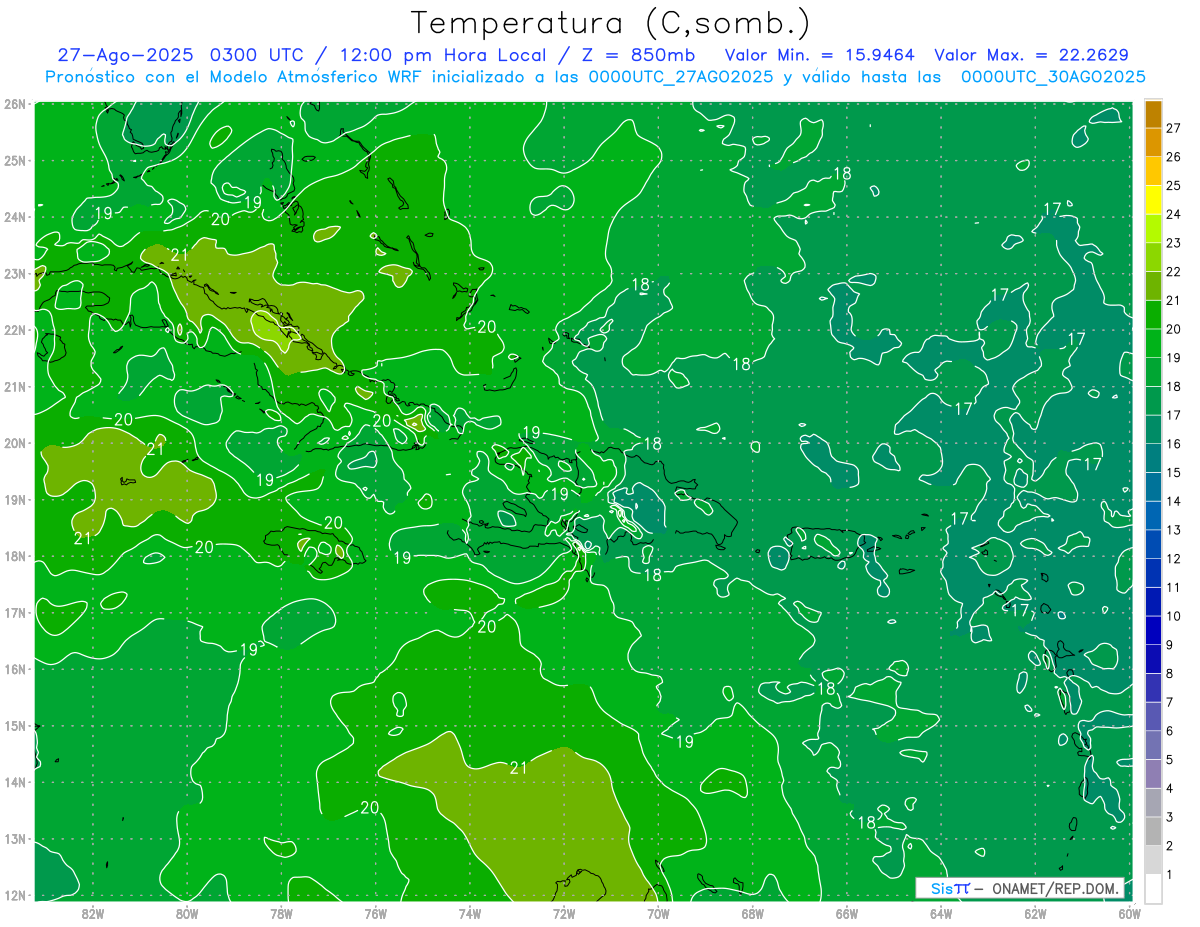Image resolution: width=1200 pixels, height=927 pixels.
Task: Click the "13N" latitude axis label
Action: pyautogui.click(x=15, y=839)
